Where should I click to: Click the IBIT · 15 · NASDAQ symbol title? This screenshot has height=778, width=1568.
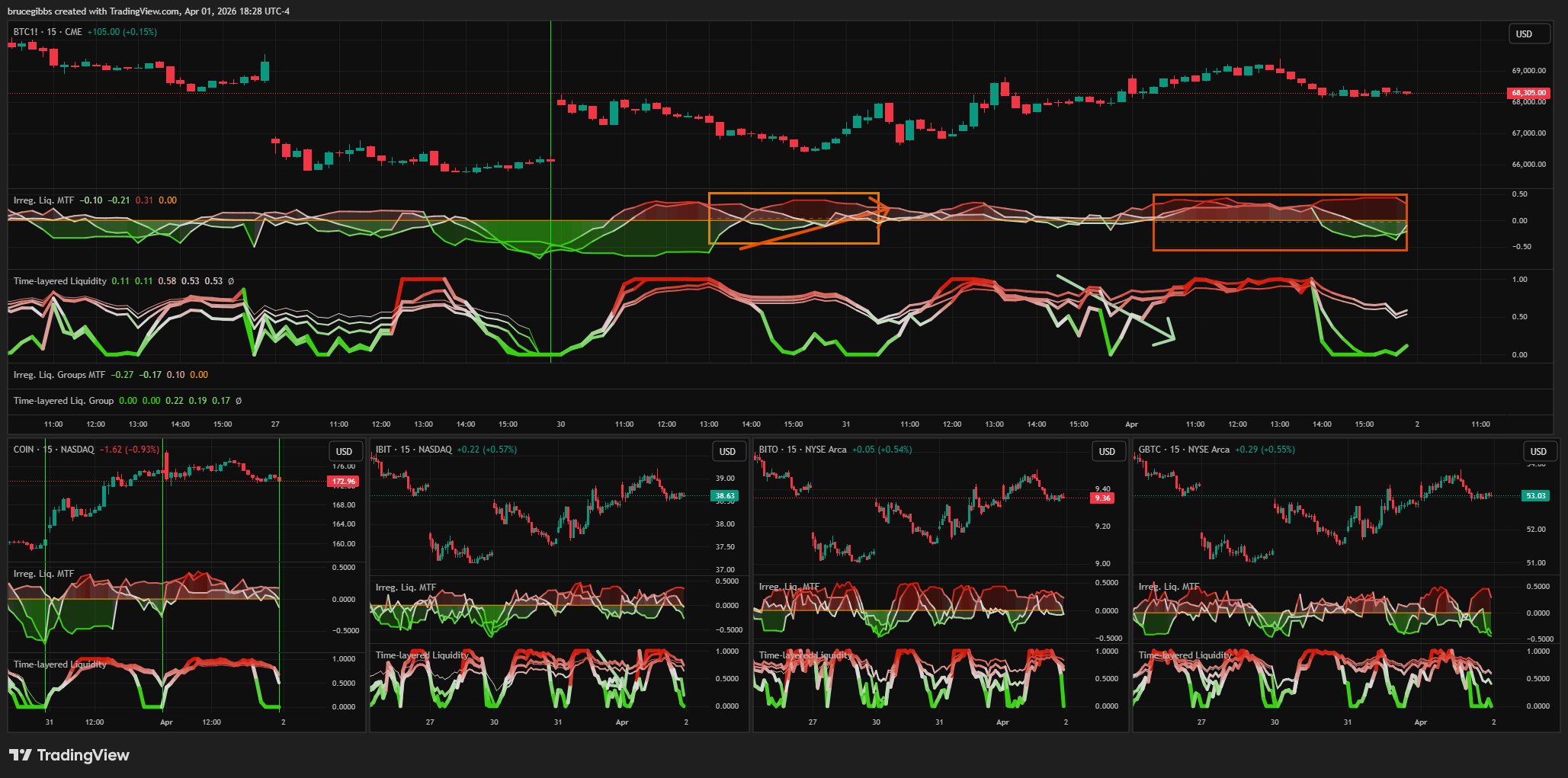tap(413, 450)
